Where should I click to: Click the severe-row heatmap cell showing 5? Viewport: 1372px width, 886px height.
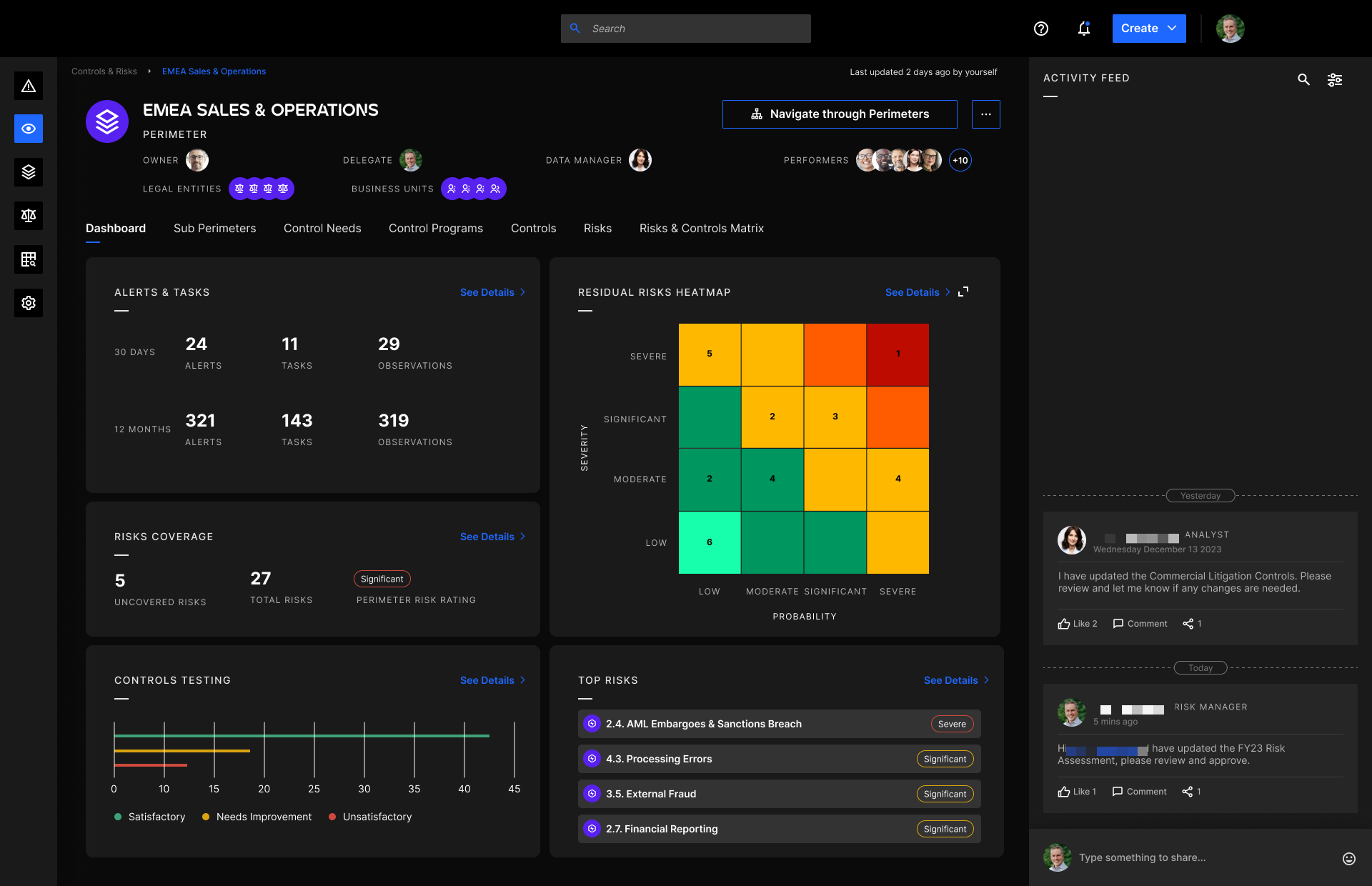click(710, 354)
